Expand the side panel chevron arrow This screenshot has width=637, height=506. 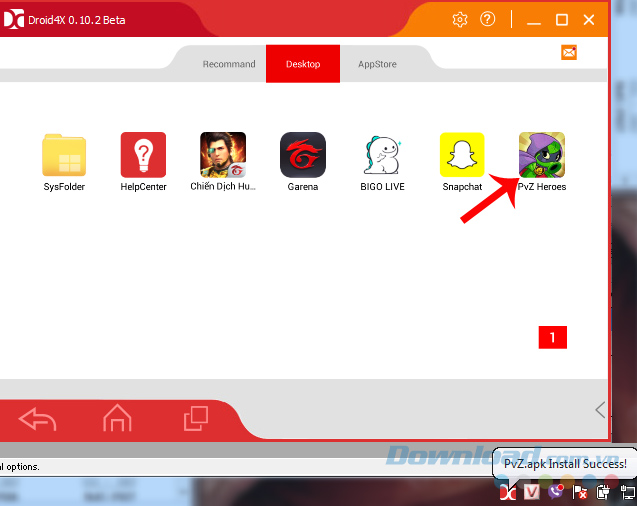(600, 410)
